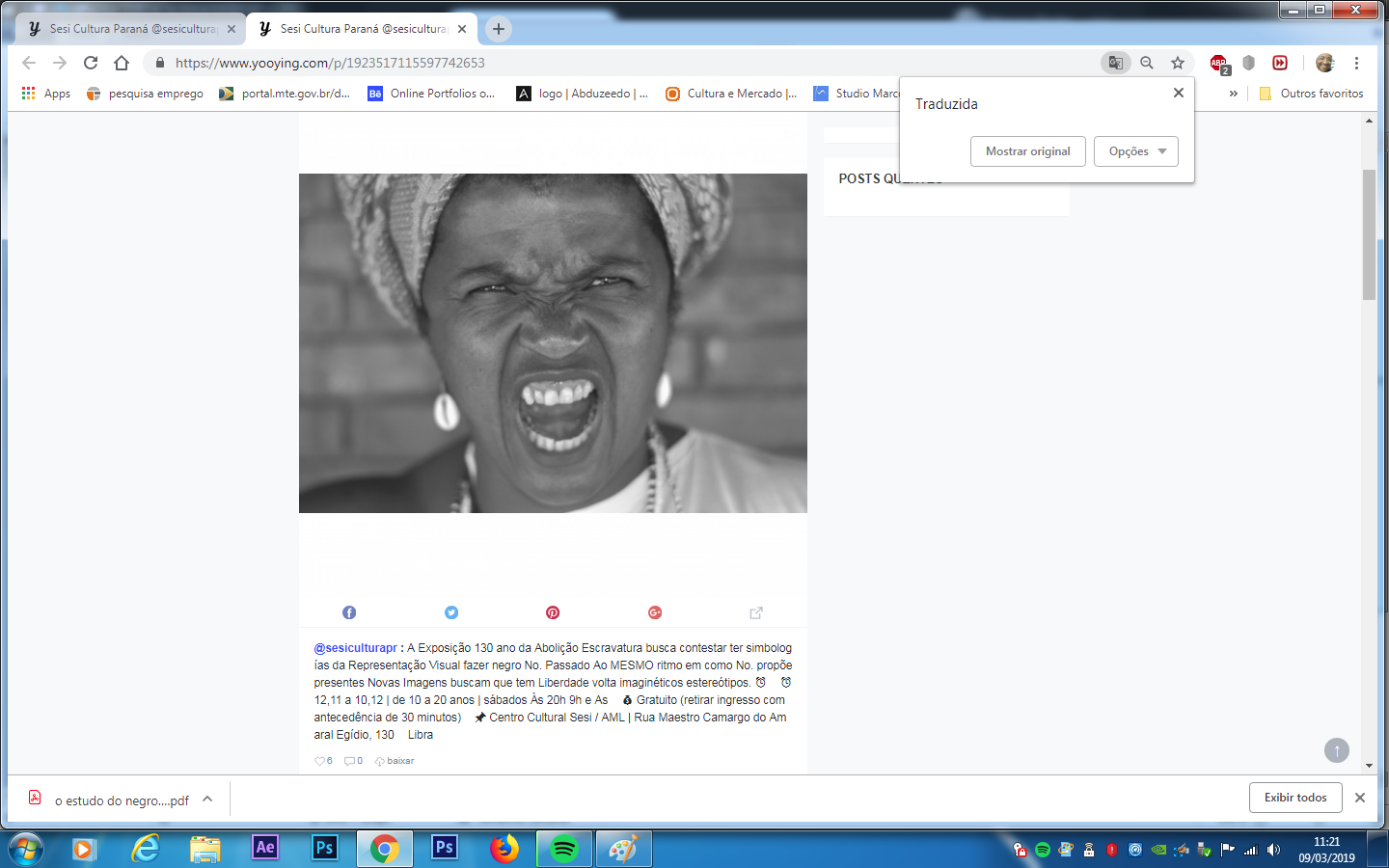Share post via Google Plus icon

[655, 612]
